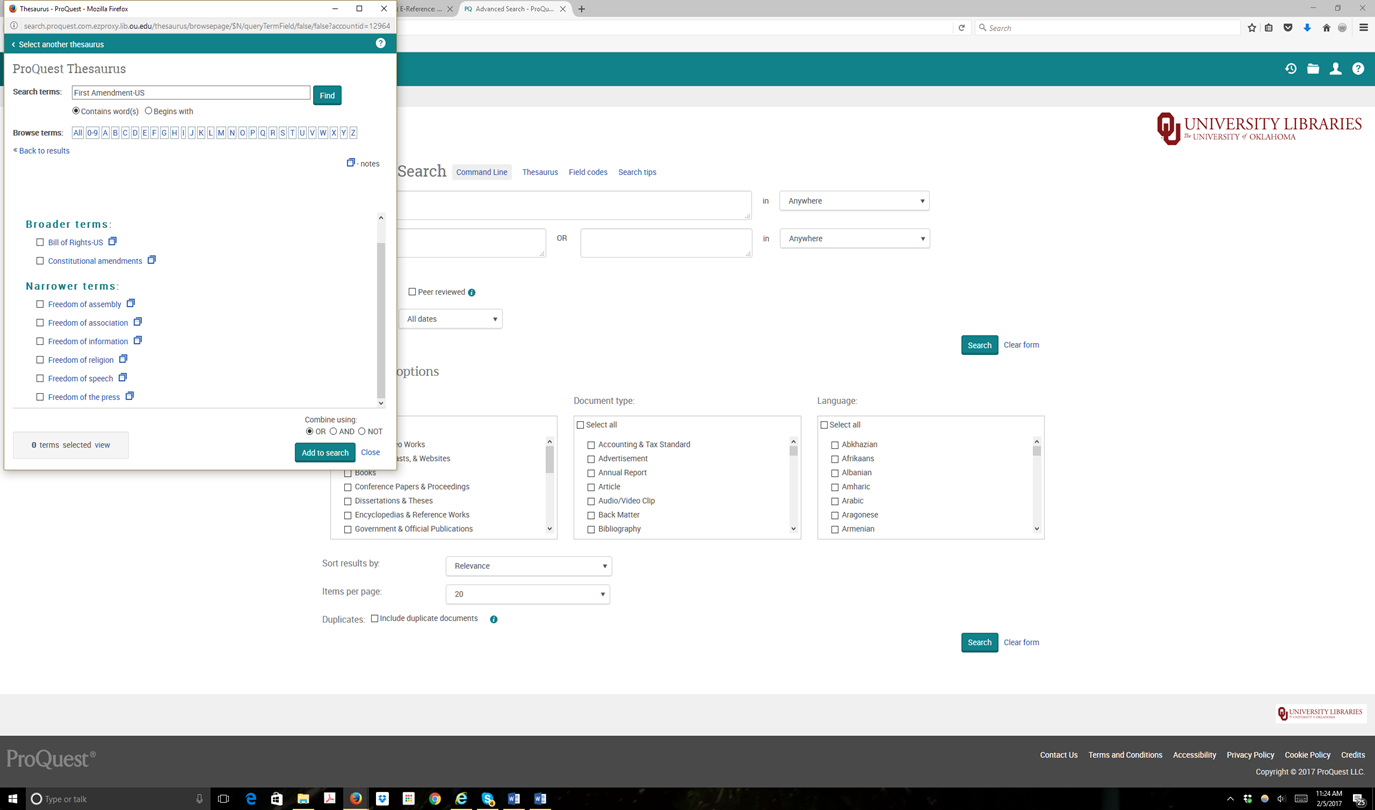
Task: Check the Freedom of religion checkbox
Action: point(40,360)
